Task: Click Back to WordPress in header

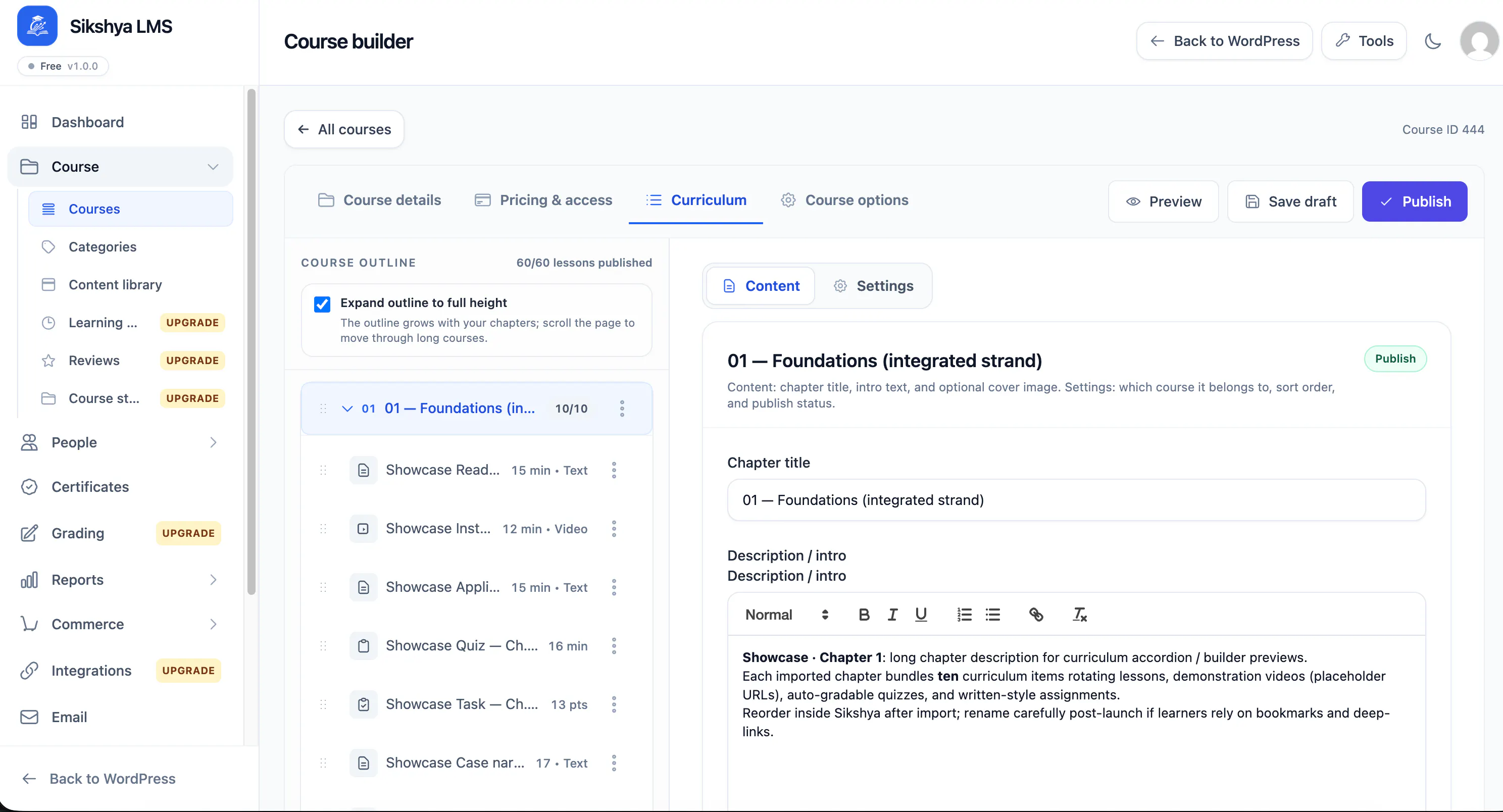Action: (x=1224, y=41)
